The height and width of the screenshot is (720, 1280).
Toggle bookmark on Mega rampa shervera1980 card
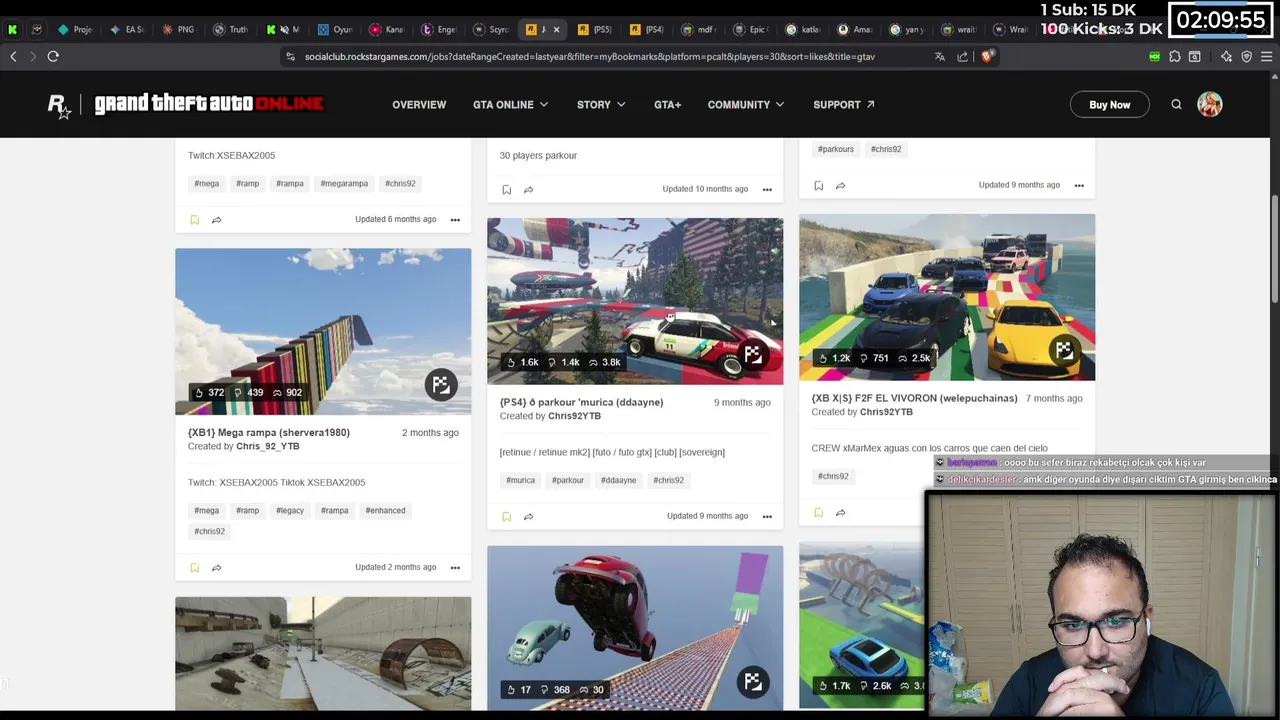[x=194, y=568]
